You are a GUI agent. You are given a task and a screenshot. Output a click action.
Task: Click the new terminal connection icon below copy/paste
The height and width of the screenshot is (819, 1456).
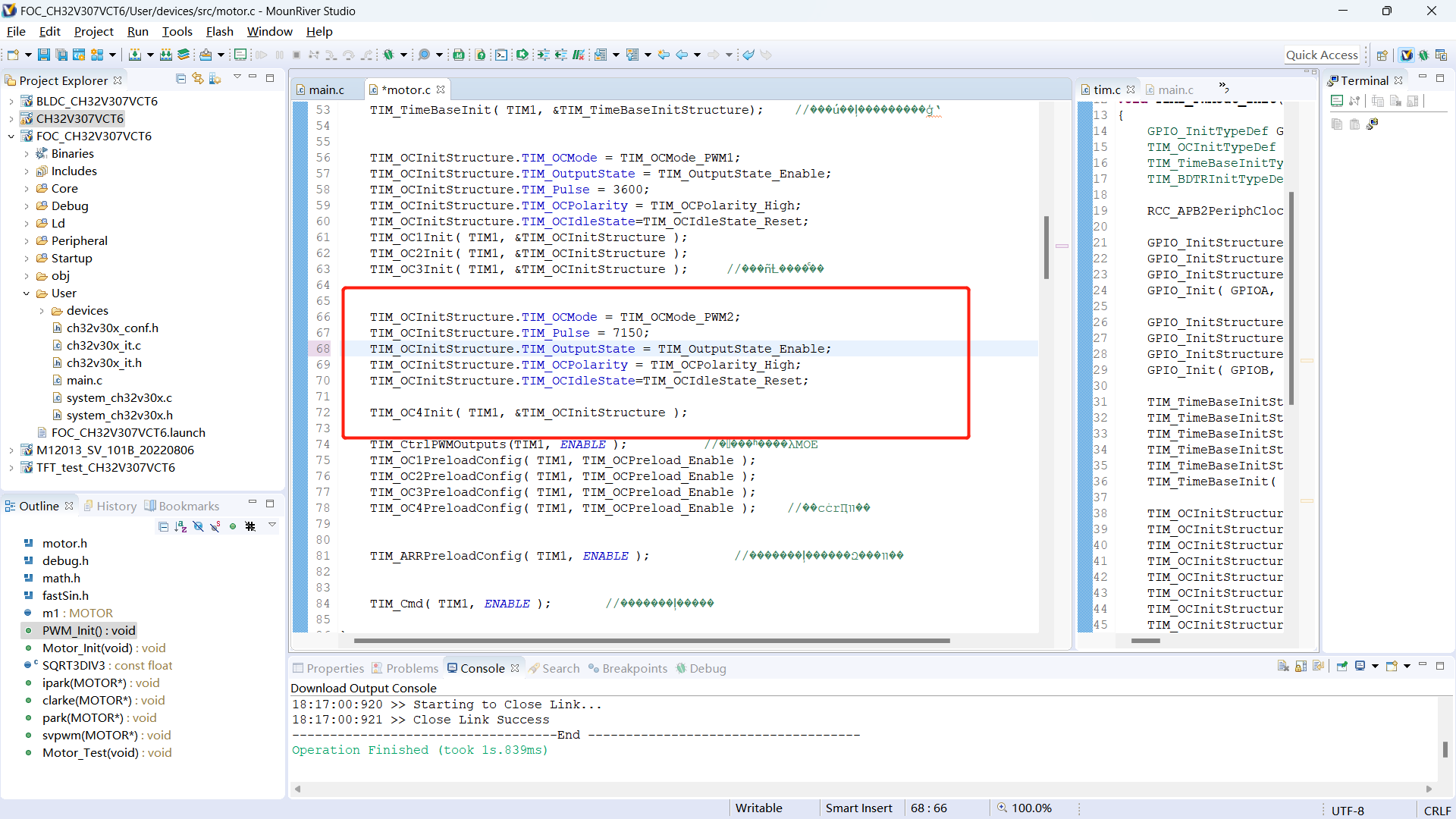tap(1373, 124)
